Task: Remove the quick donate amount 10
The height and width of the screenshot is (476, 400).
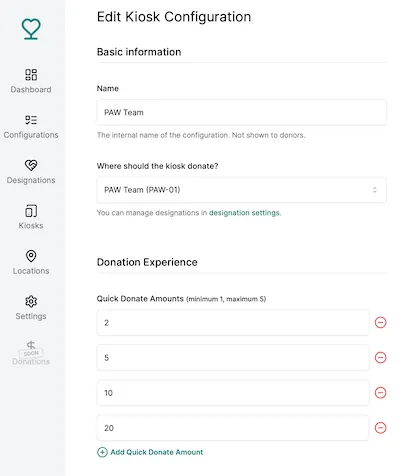Action: coord(380,393)
